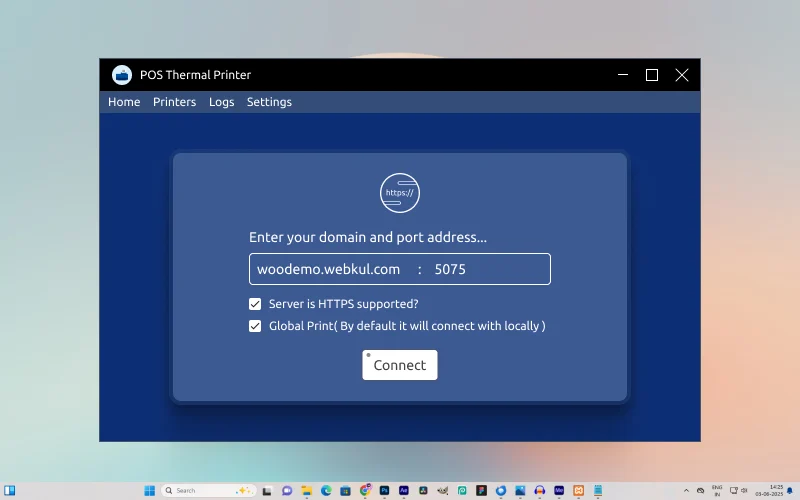The height and width of the screenshot is (500, 800).
Task: Open widgets icon at taskbar left edge
Action: [x=9, y=490]
